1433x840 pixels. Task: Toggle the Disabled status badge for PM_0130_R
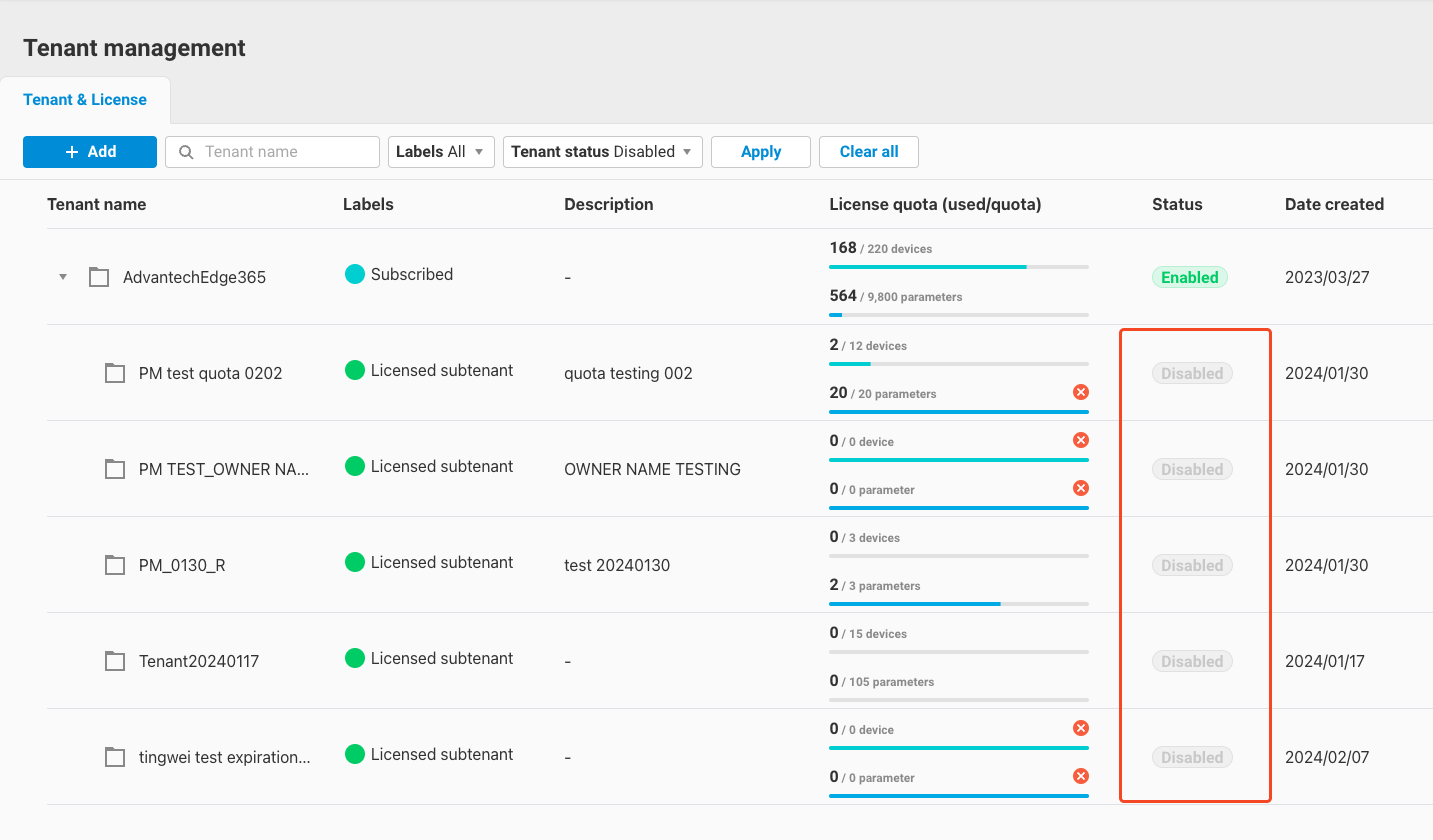(1191, 564)
